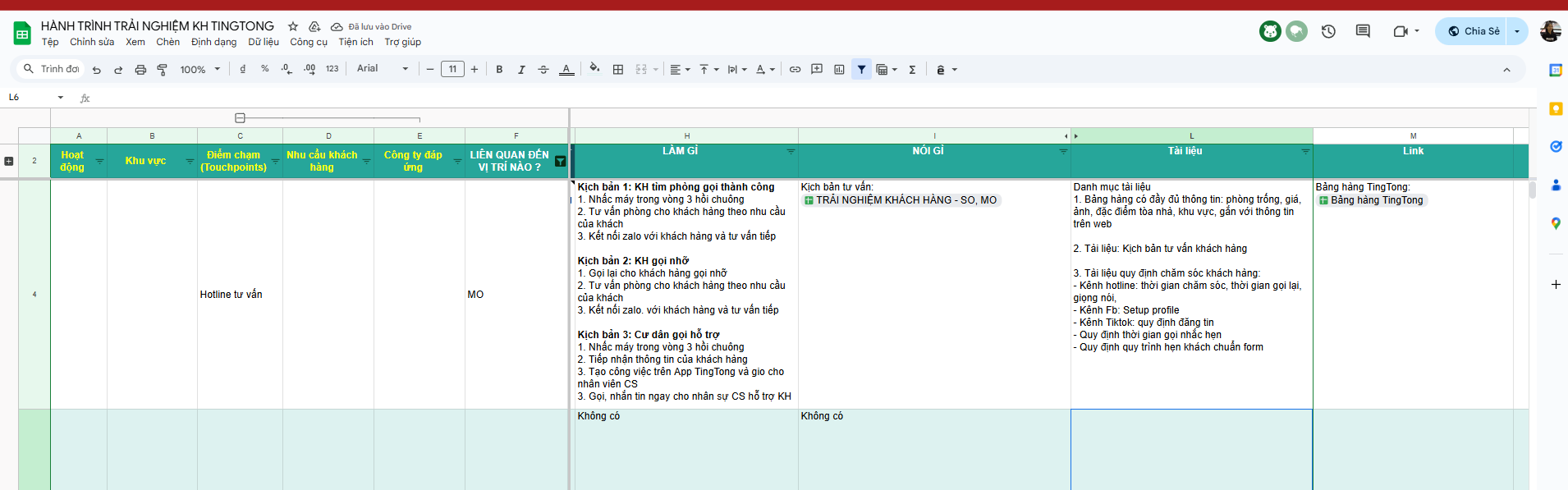Open the Định dạng menu

point(213,42)
